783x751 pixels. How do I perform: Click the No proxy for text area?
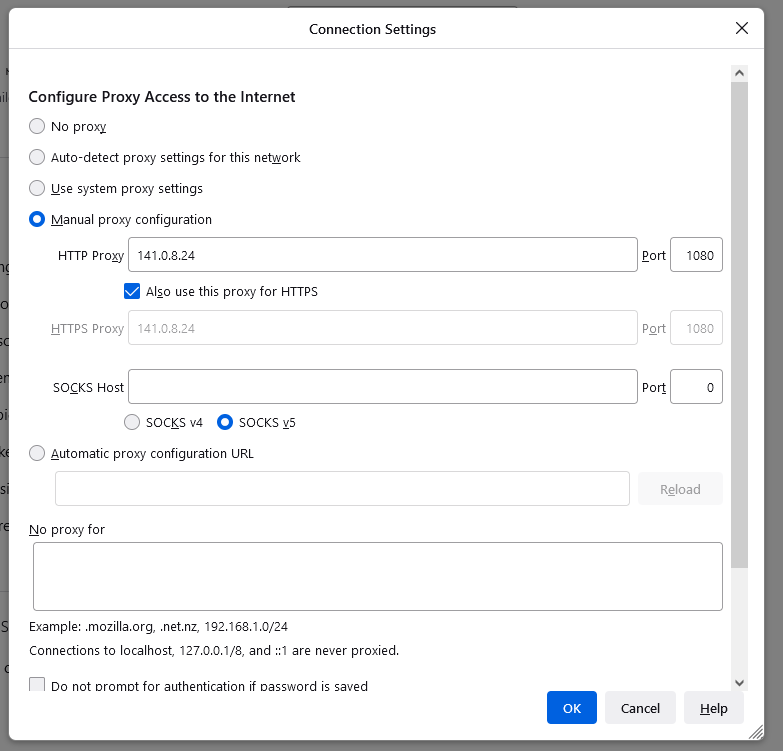[x=378, y=576]
